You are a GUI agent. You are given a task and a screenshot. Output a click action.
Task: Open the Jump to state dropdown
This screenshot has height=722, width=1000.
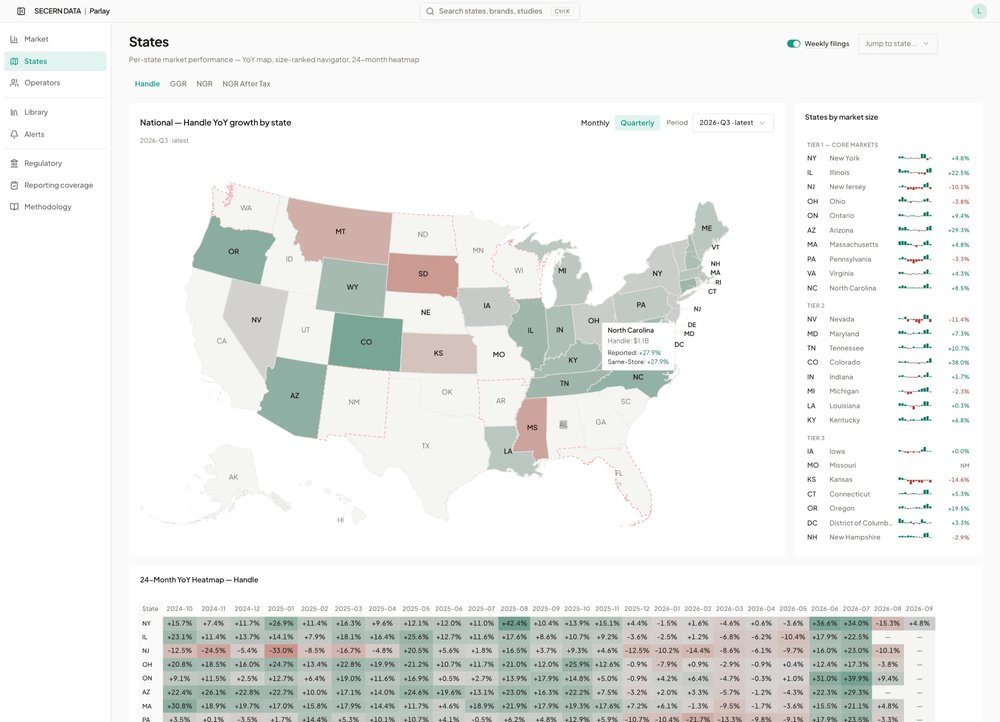897,43
